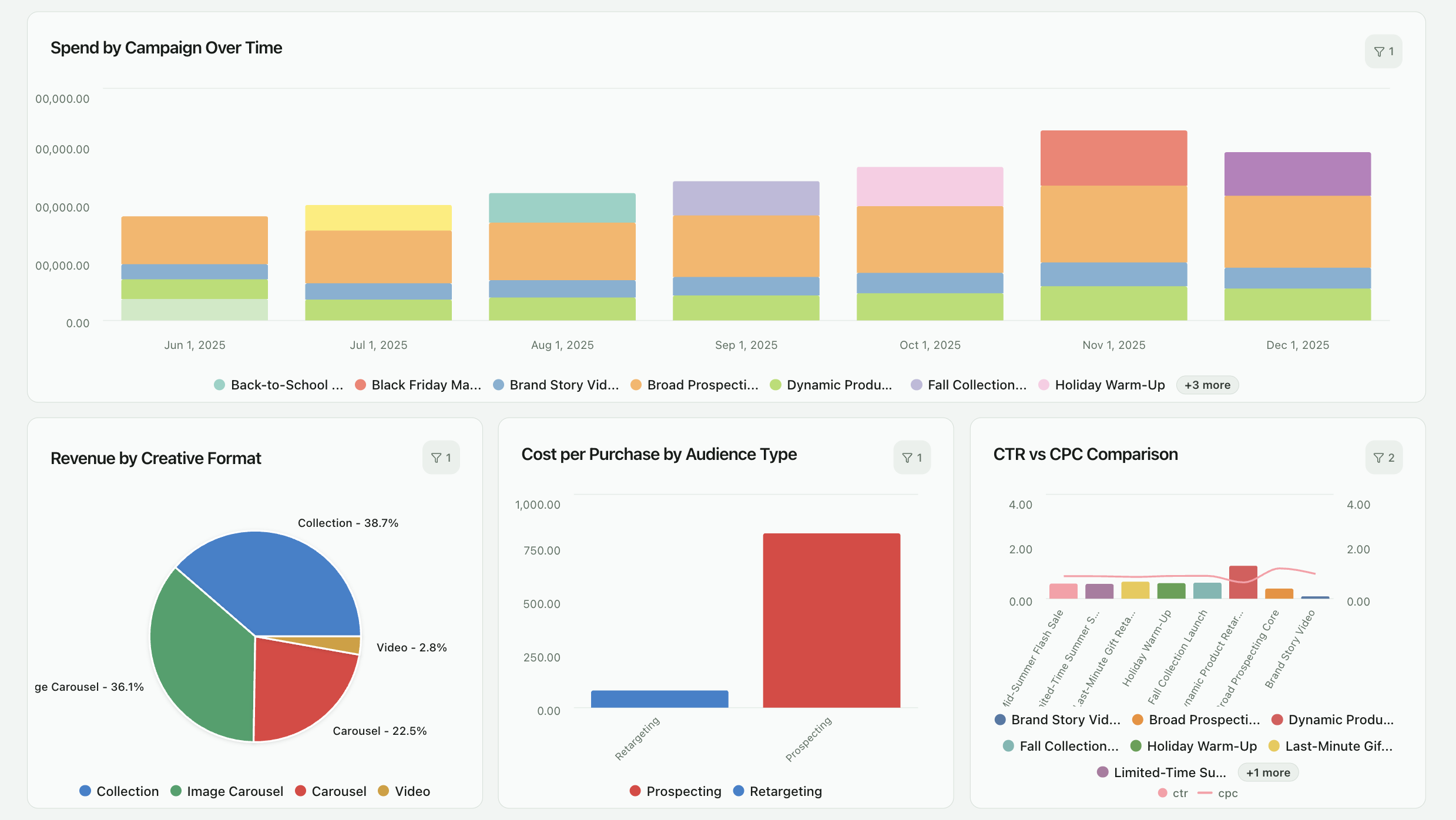Expand the +1 more legend in CTR chart
The height and width of the screenshot is (820, 1456).
coord(1267,772)
